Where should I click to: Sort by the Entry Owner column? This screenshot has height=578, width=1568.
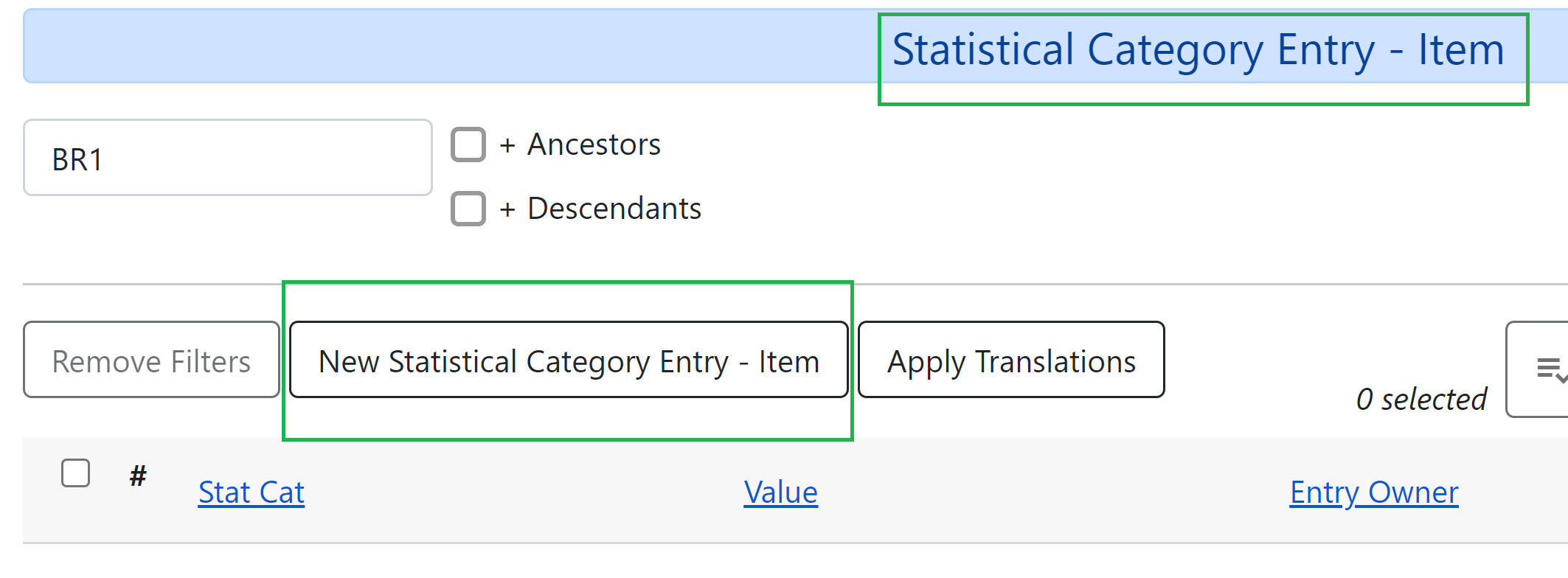pos(1373,492)
